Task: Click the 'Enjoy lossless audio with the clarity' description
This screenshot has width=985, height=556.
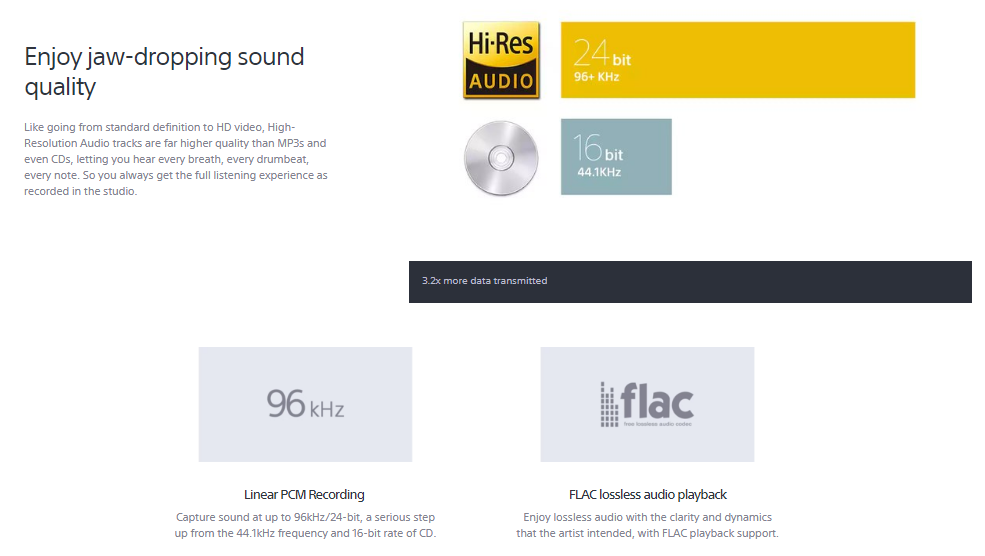Action: pos(647,525)
